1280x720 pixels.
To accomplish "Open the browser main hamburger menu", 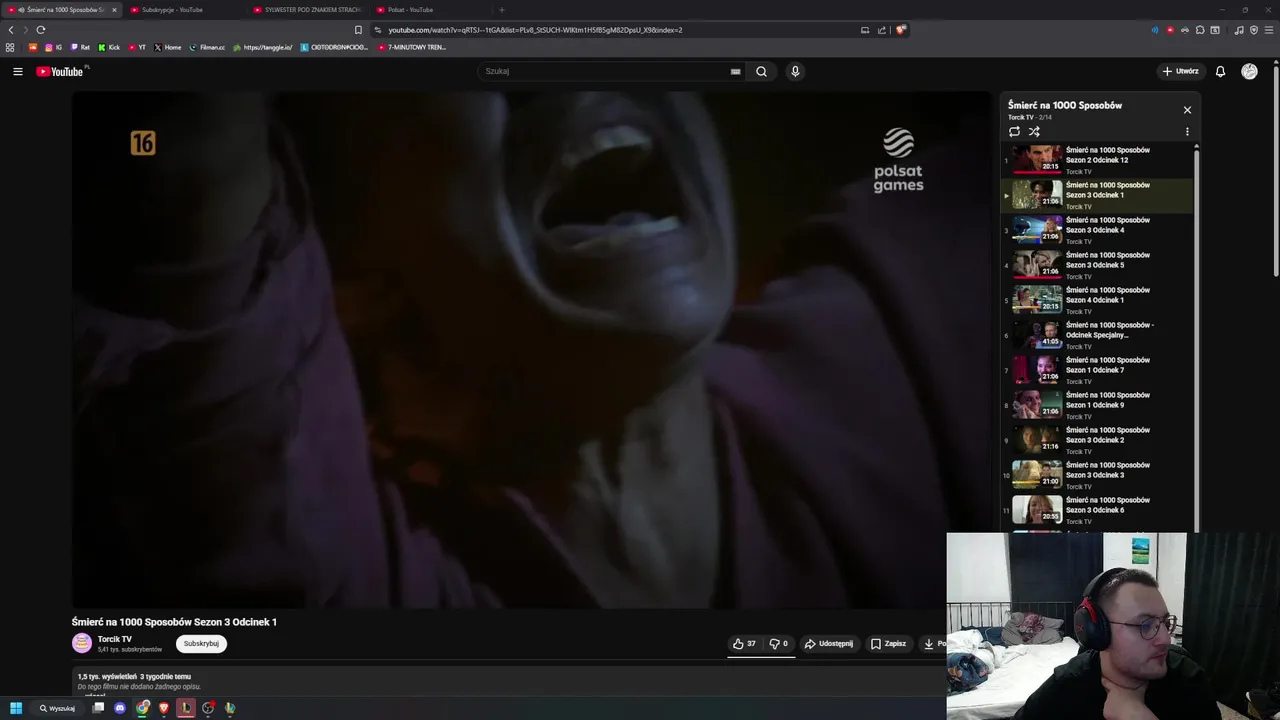I will (1268, 30).
